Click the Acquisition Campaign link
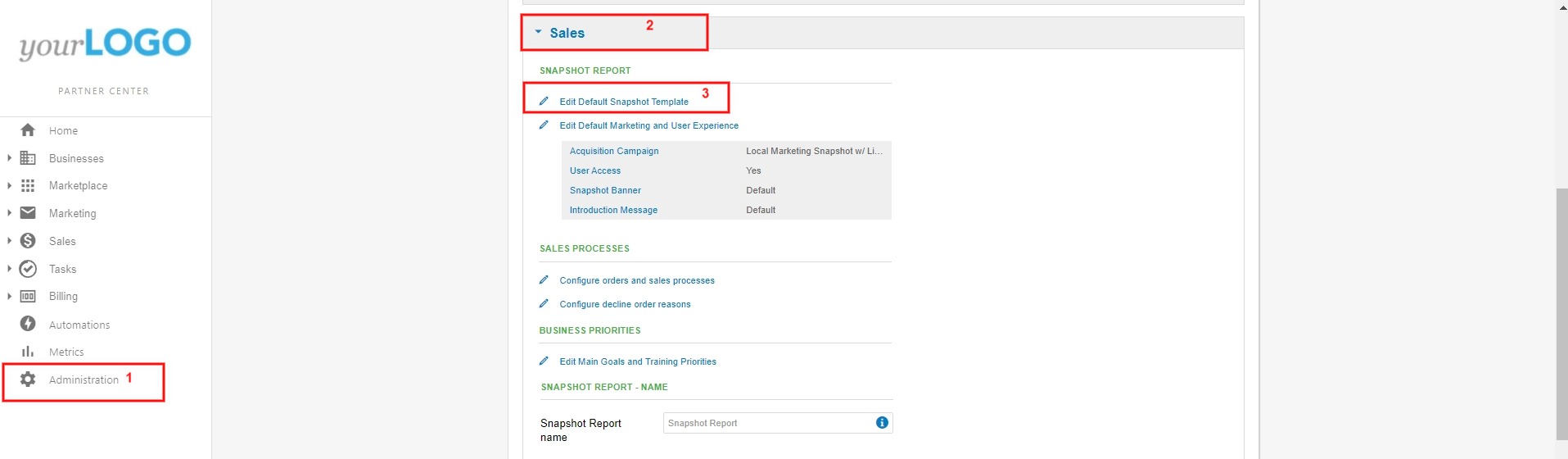This screenshot has height=459, width=1568. pos(614,151)
